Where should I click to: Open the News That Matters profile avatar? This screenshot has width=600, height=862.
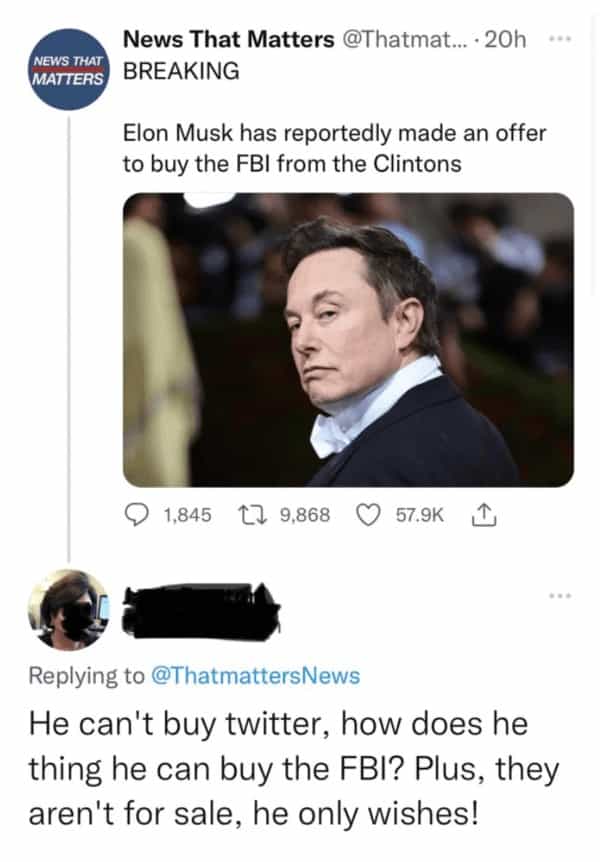[x=67, y=69]
